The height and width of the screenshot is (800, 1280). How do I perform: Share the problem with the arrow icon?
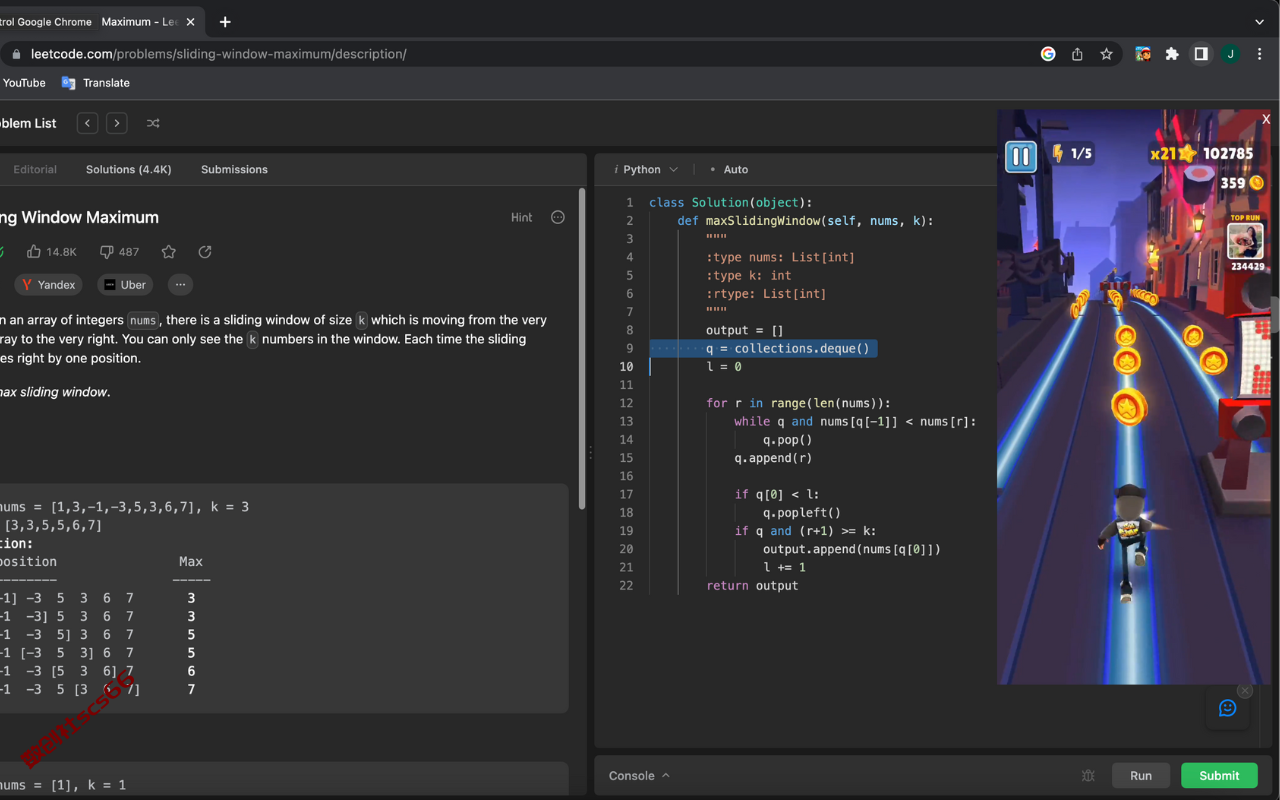click(x=205, y=252)
